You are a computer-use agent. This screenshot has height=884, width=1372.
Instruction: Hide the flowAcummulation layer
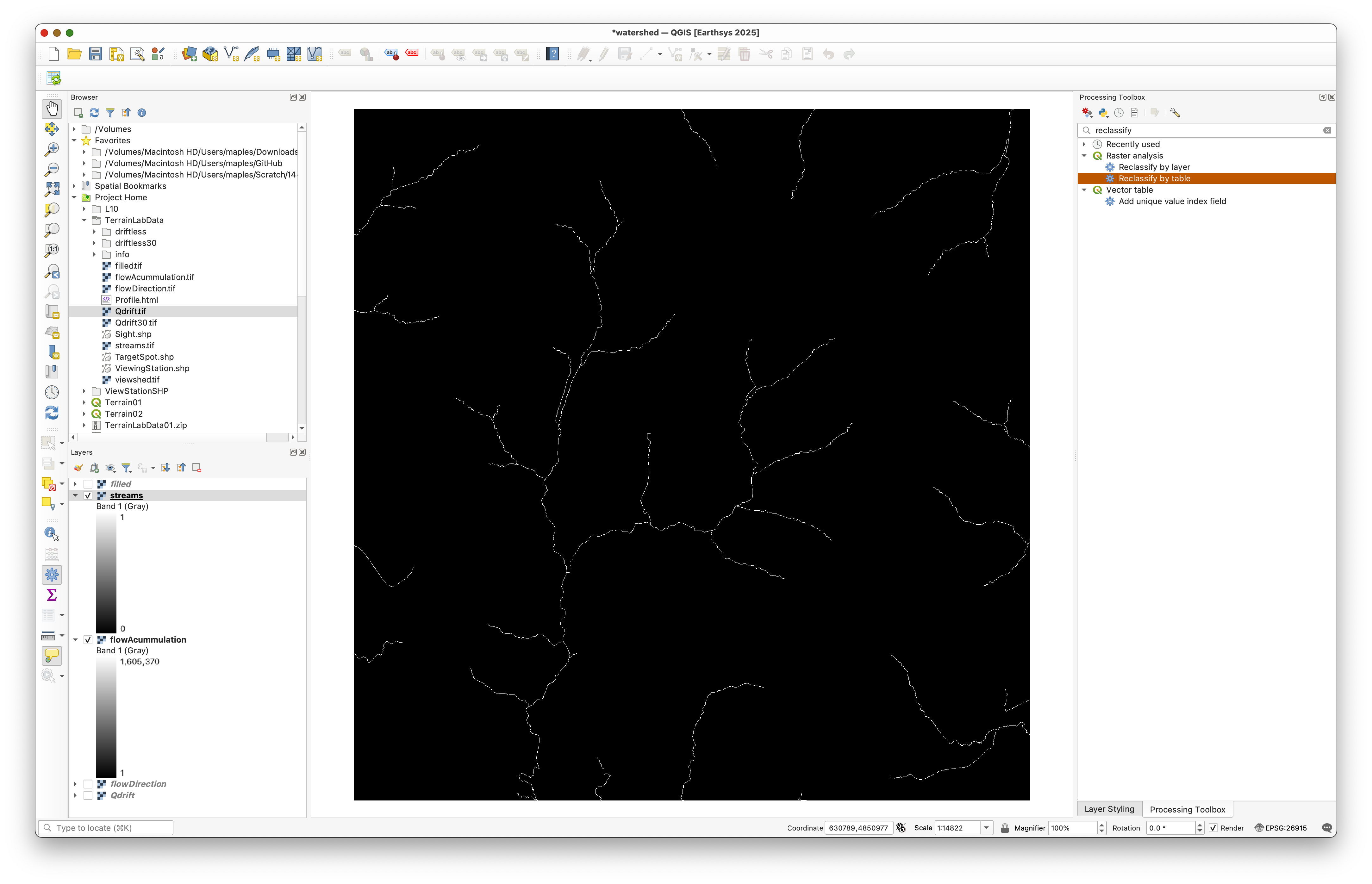point(88,639)
